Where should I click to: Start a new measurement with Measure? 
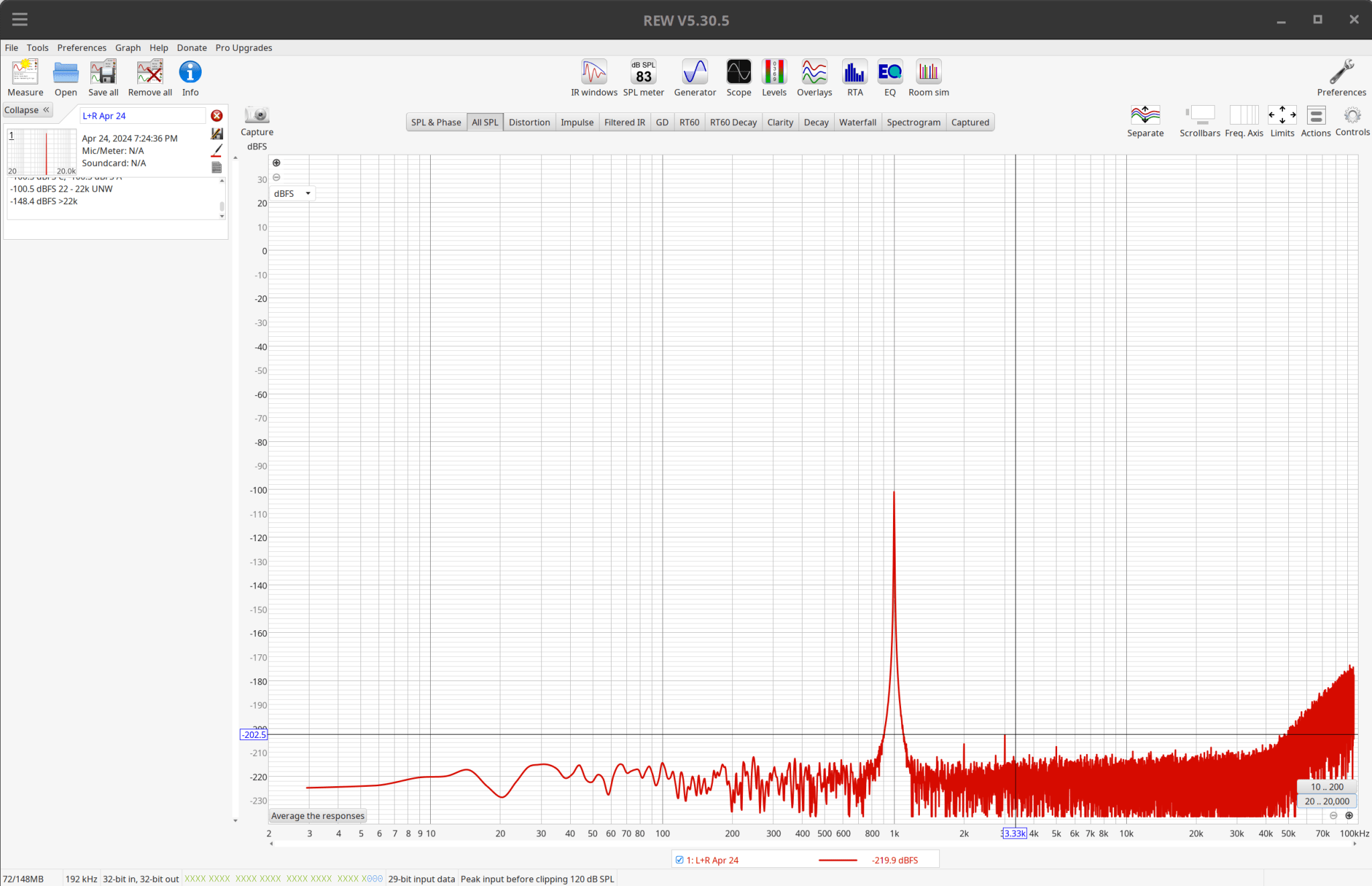tap(25, 78)
